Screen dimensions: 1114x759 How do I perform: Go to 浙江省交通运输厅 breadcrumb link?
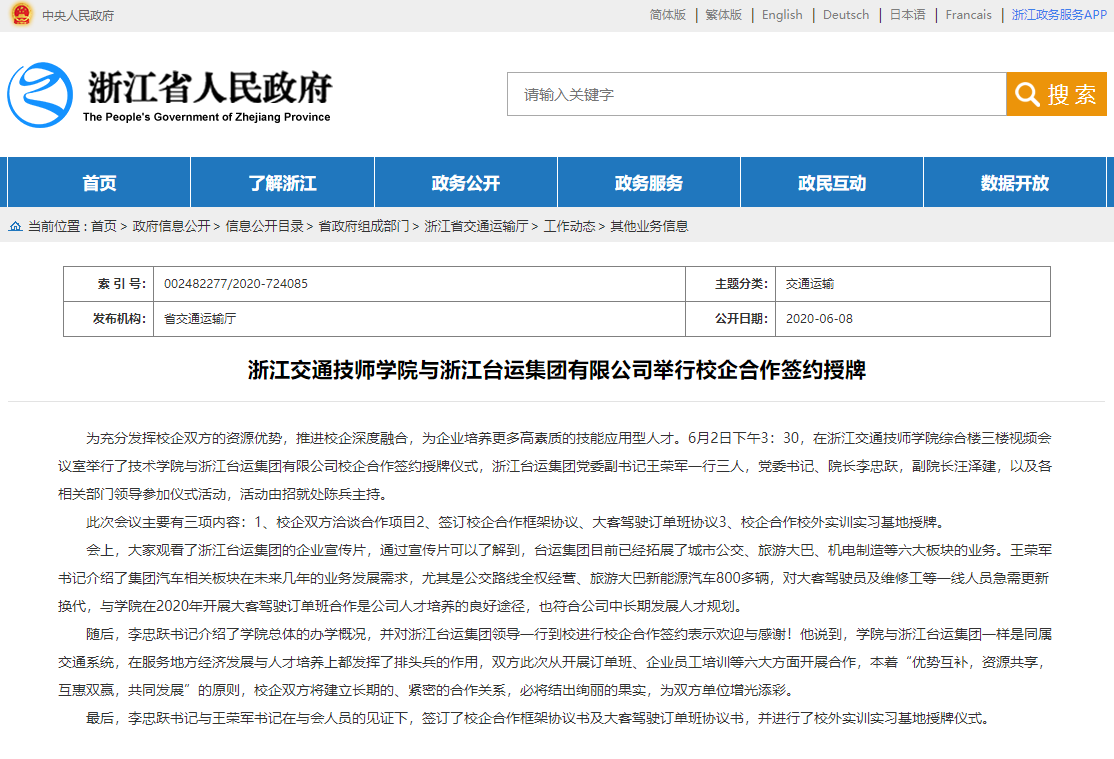(476, 226)
